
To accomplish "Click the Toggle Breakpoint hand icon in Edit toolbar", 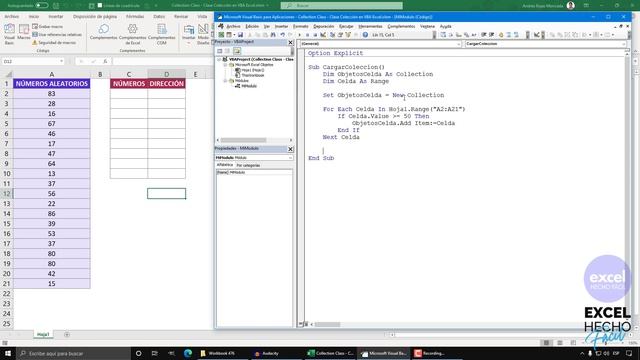I will pyautogui.click(x=501, y=35).
